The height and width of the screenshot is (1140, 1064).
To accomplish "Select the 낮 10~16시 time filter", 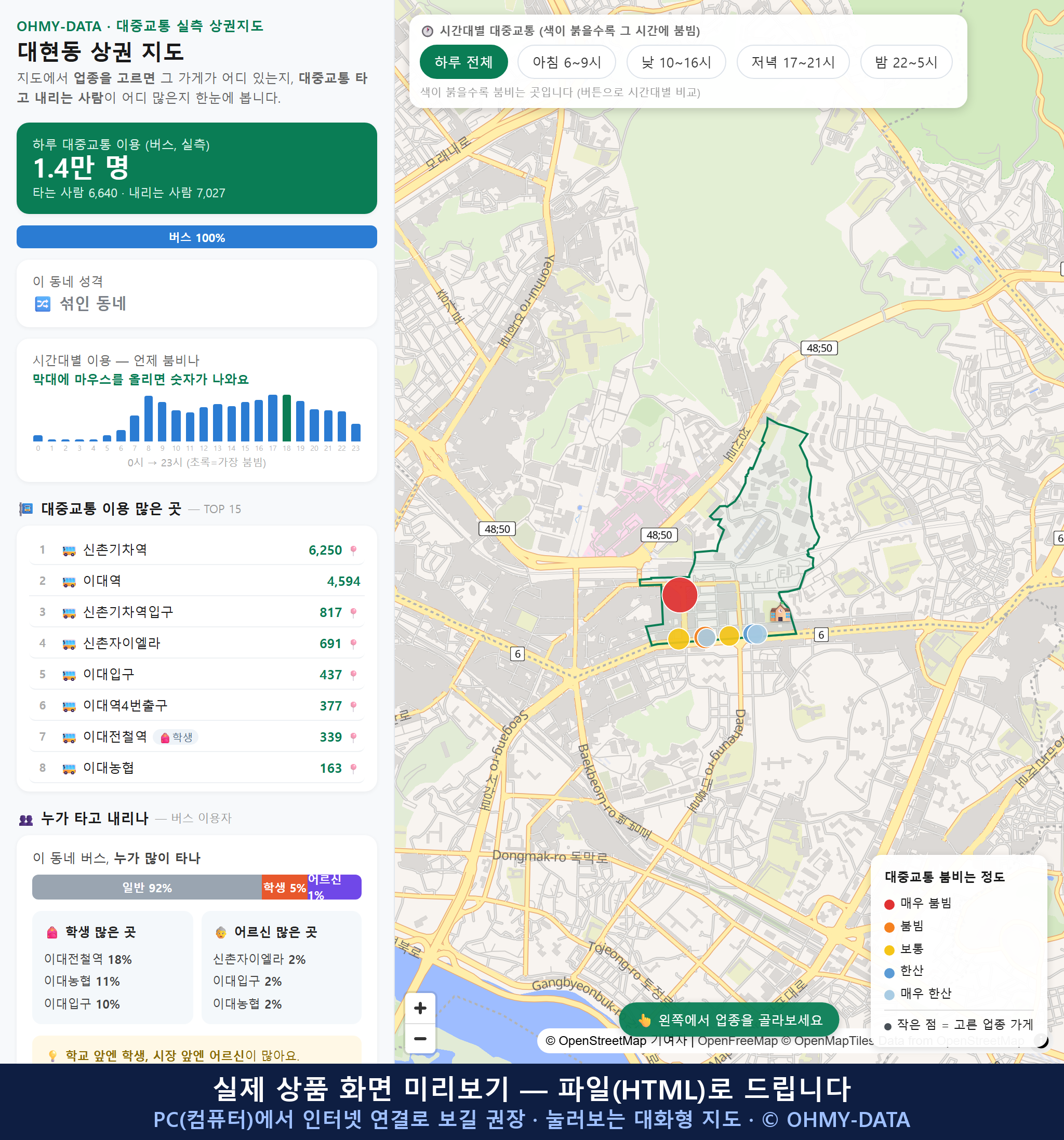I will point(676,62).
